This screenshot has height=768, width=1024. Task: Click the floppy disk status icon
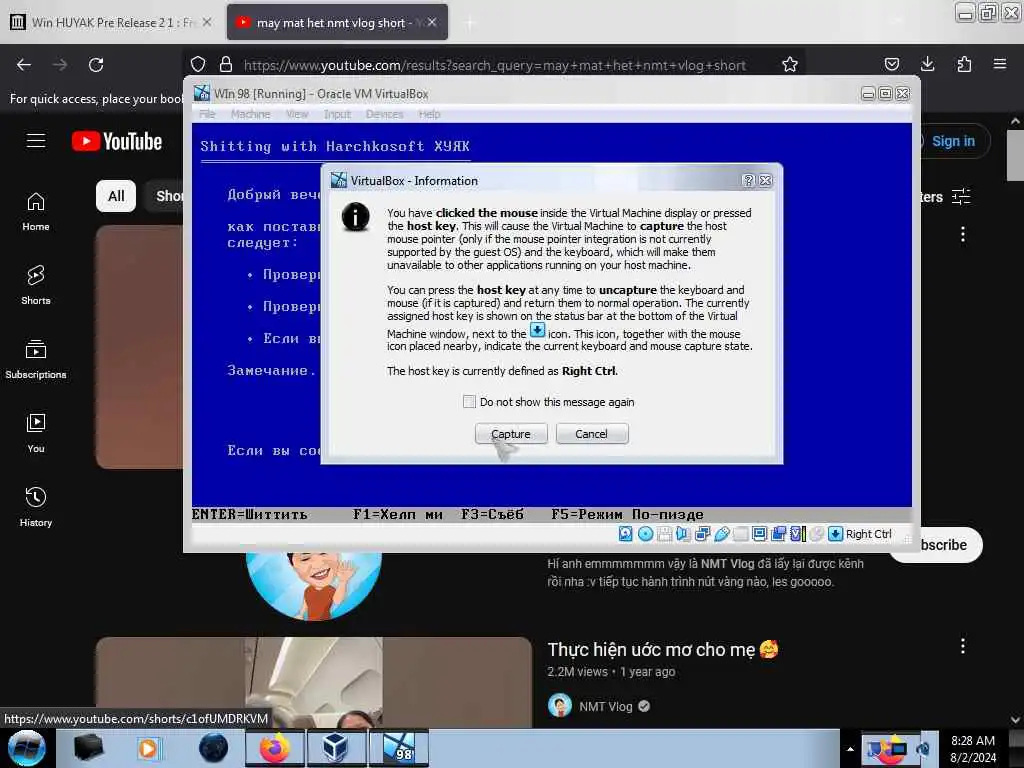click(x=664, y=534)
